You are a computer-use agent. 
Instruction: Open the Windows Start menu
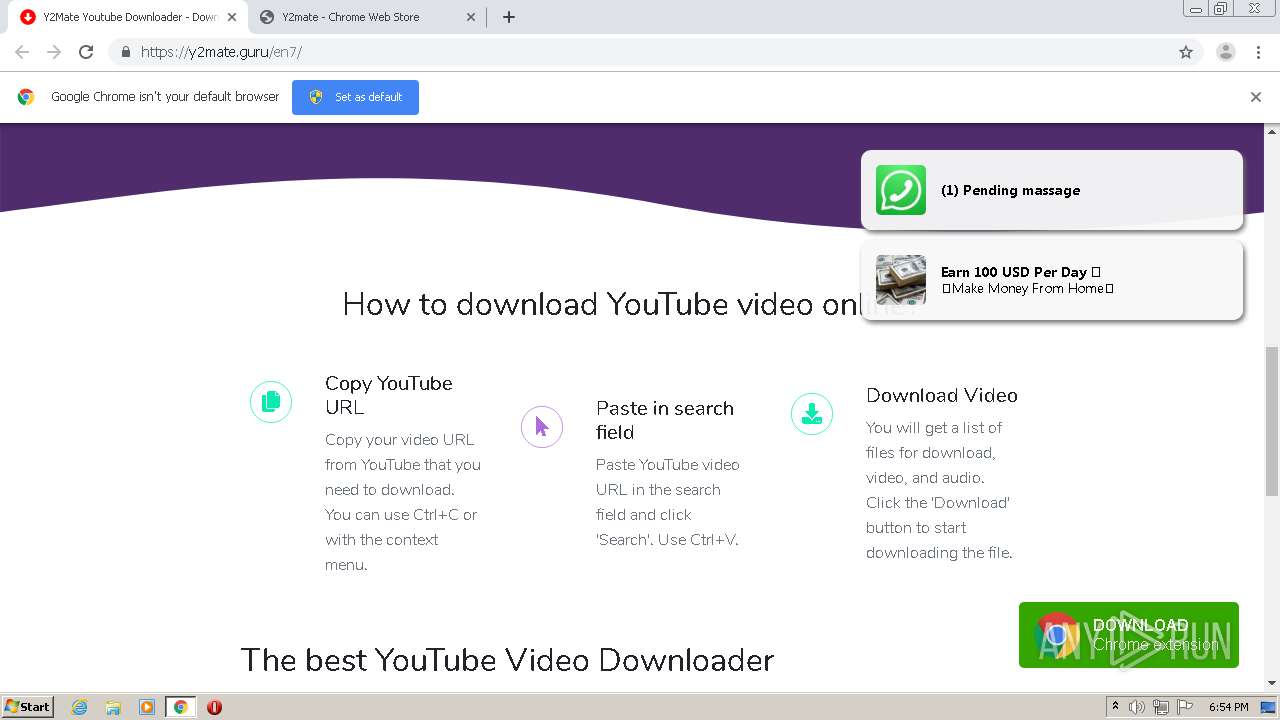[x=27, y=706]
